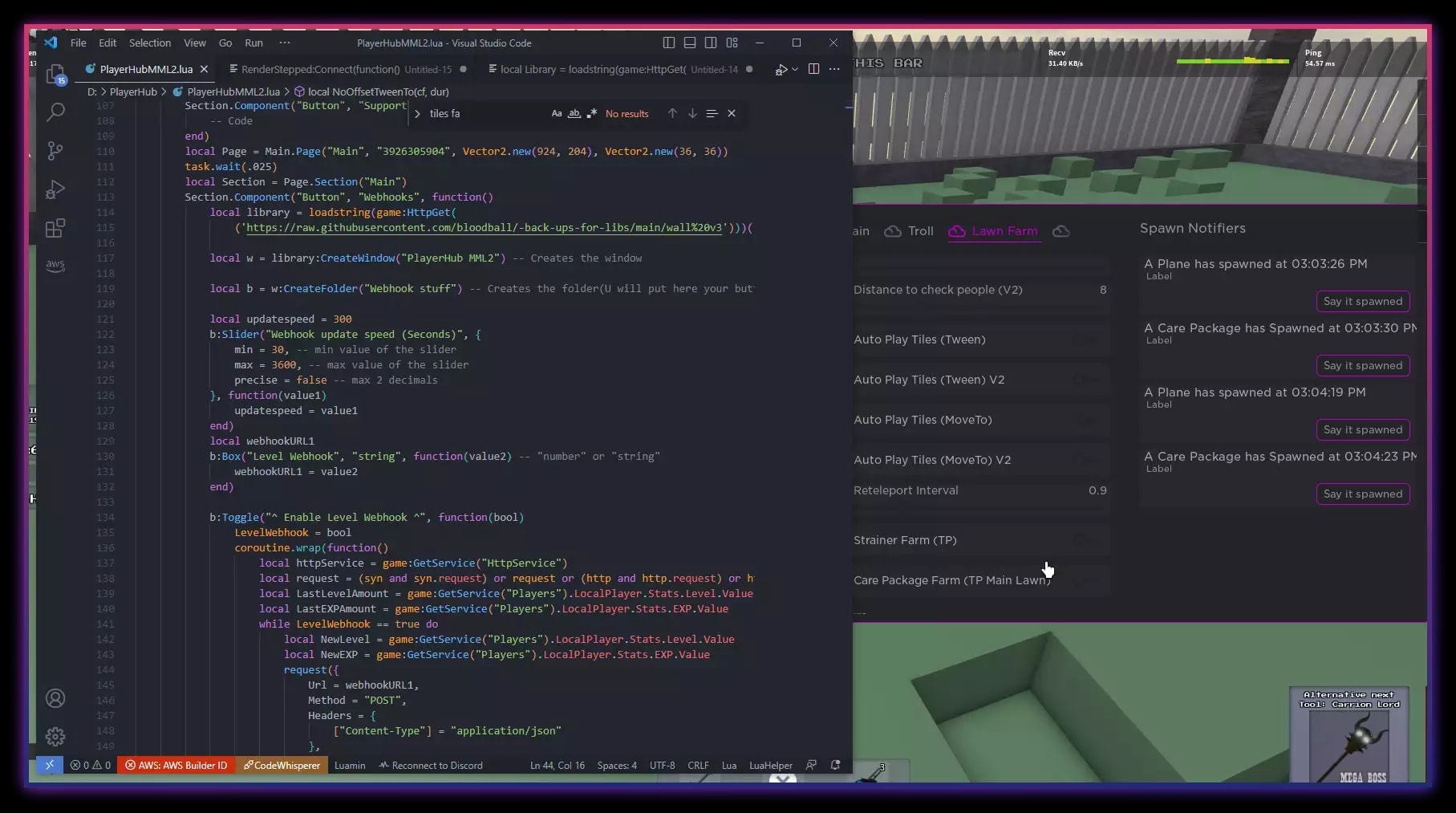Toggle Auto Play Tiles (MoveTo)
This screenshot has width=1456, height=813.
[x=1086, y=420]
